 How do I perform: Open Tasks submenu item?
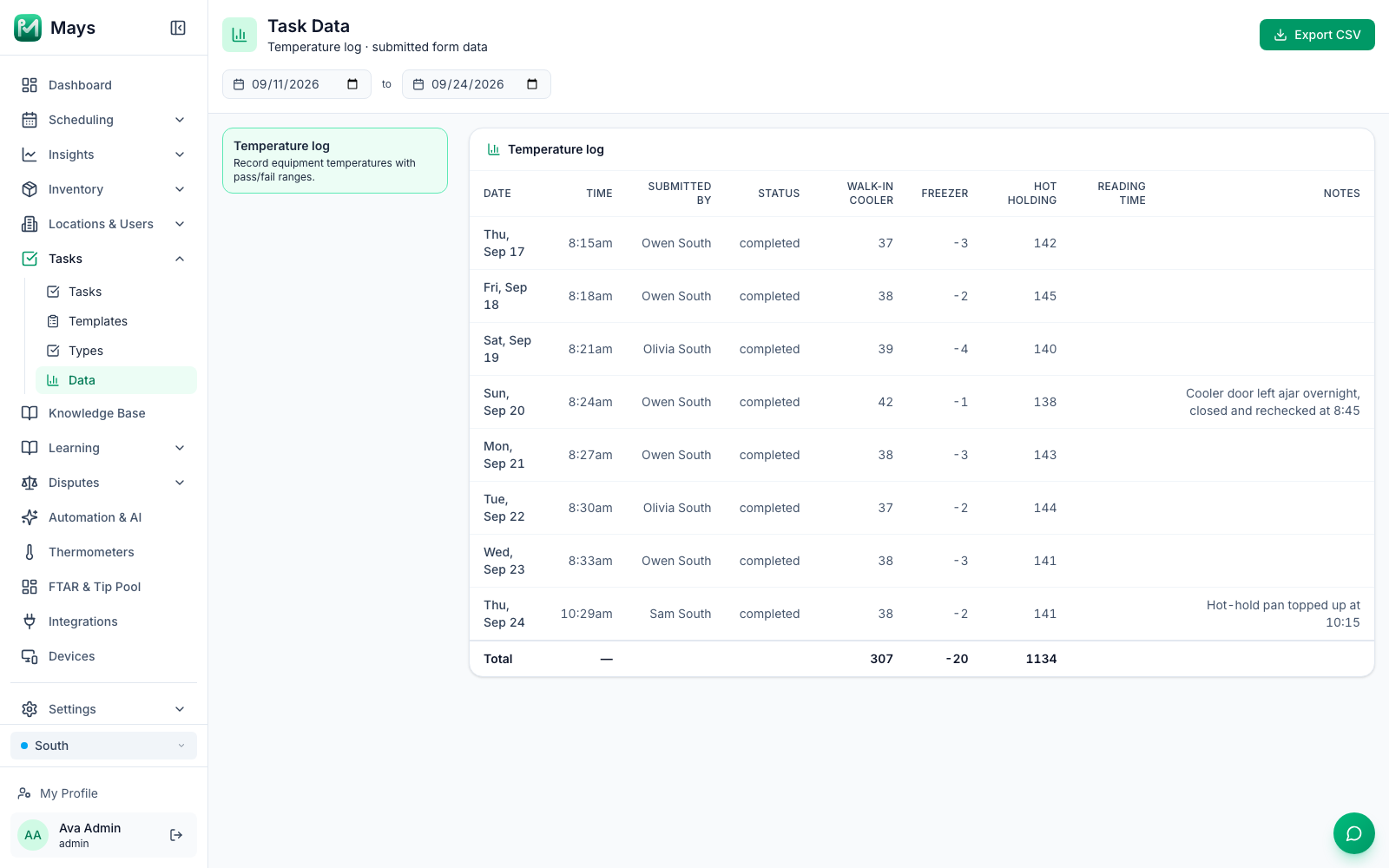click(x=116, y=292)
